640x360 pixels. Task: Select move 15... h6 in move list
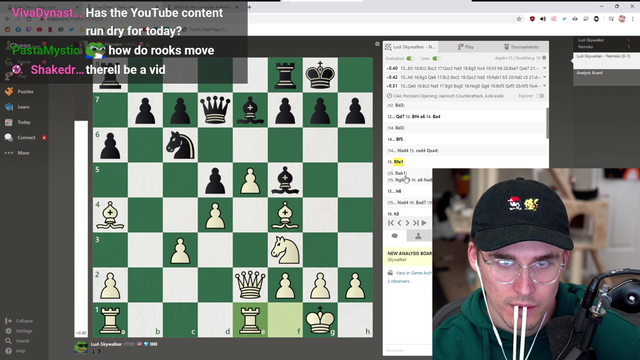pyautogui.click(x=399, y=191)
